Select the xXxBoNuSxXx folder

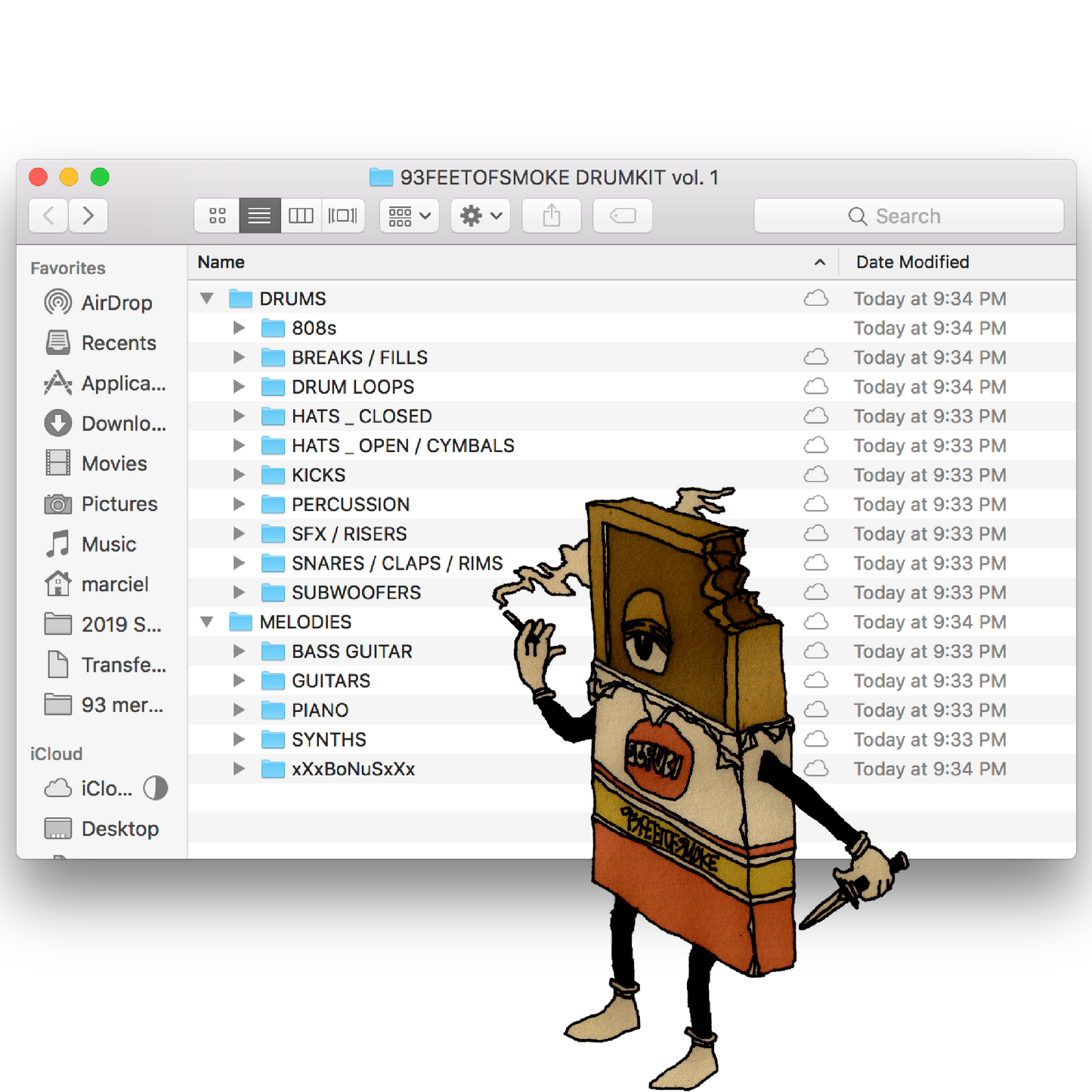pos(353,769)
